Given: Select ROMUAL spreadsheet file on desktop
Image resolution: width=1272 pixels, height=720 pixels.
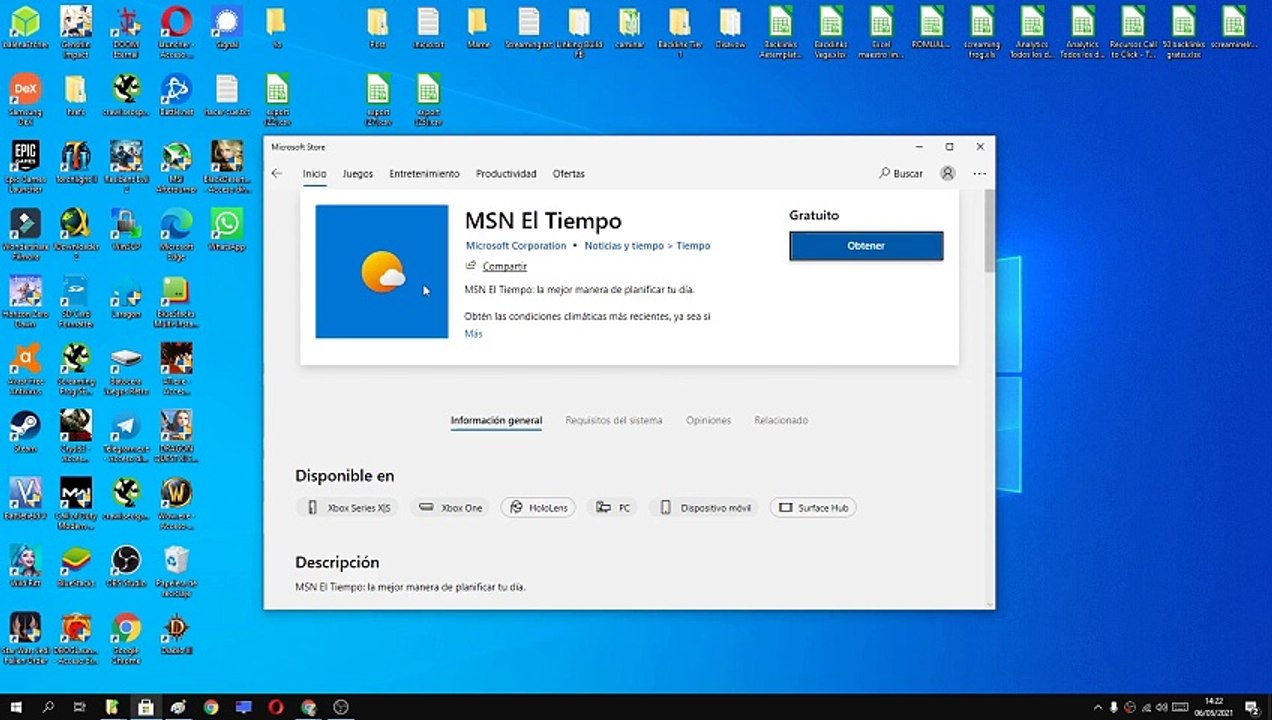Looking at the screenshot, I should [932, 27].
